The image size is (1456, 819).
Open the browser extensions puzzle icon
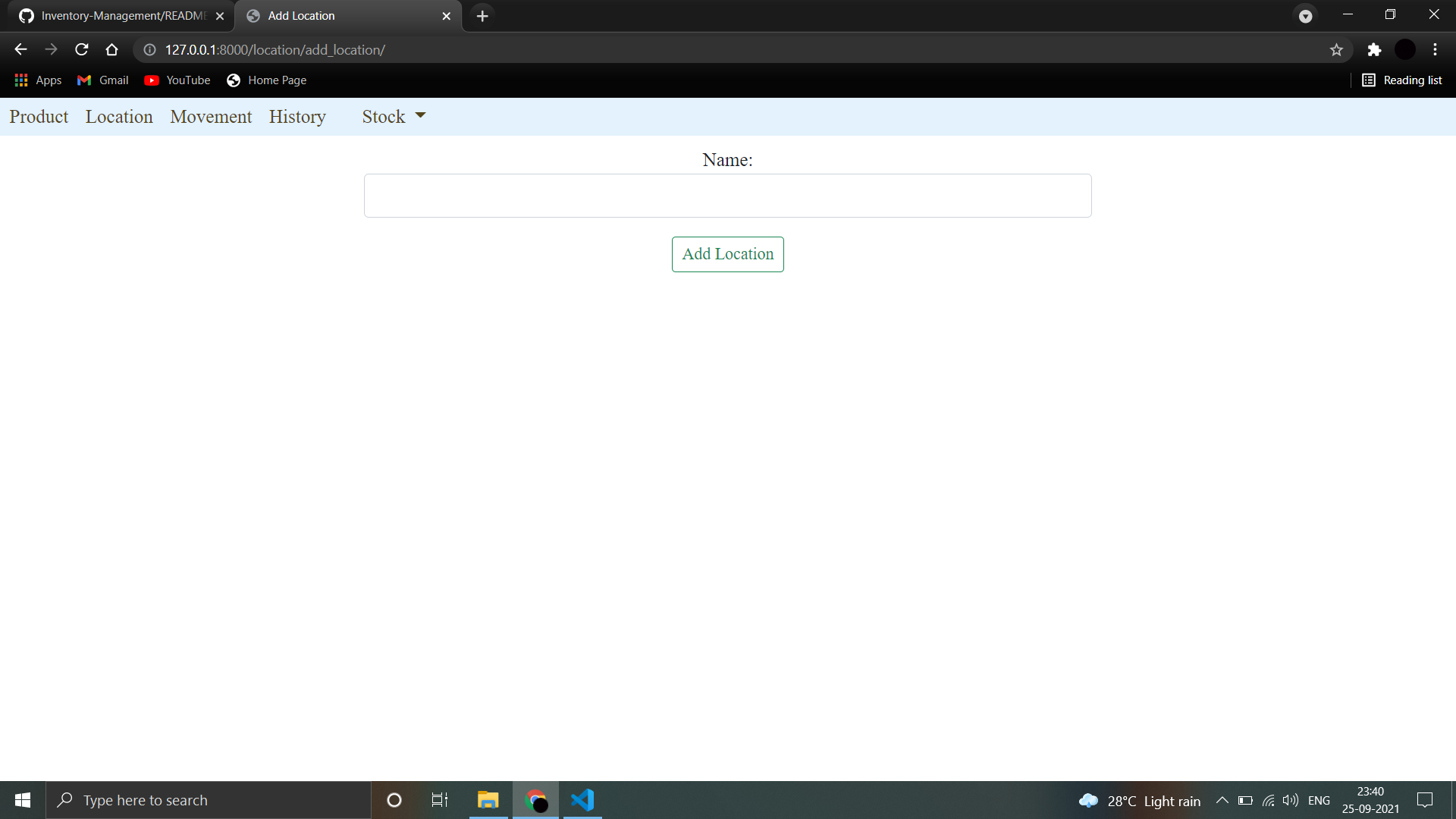tap(1374, 49)
